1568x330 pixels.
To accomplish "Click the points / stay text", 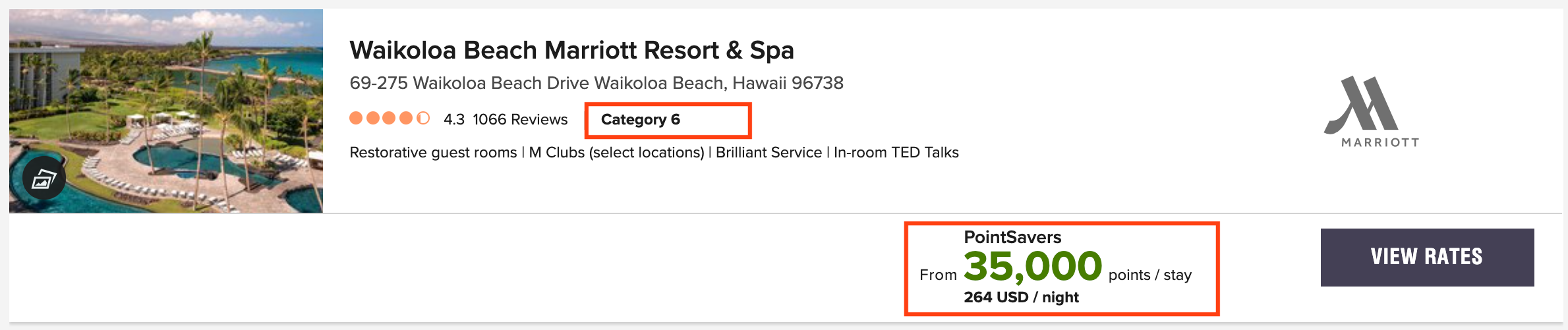I will pos(1149,275).
